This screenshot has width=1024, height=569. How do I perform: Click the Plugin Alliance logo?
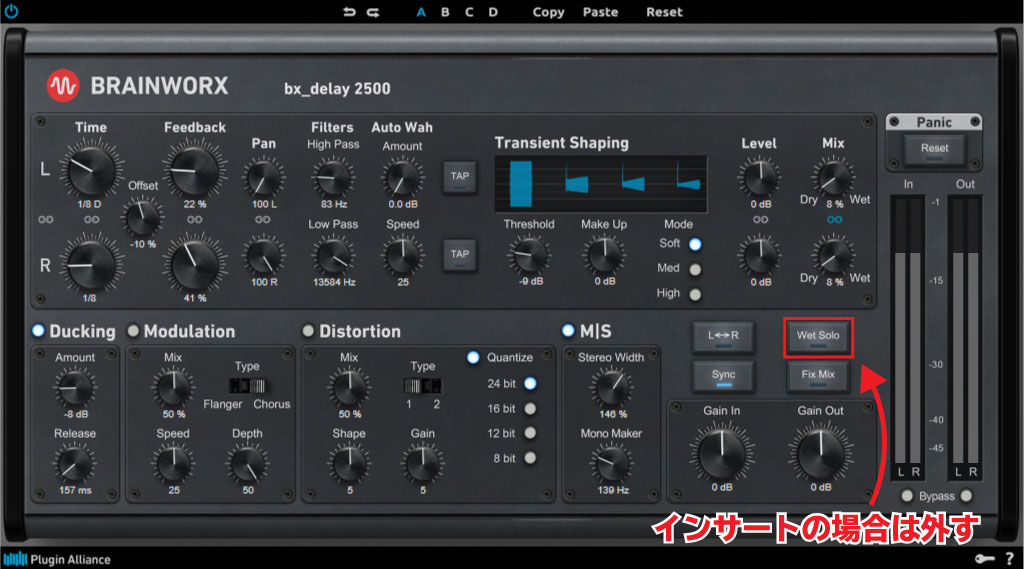[57, 559]
